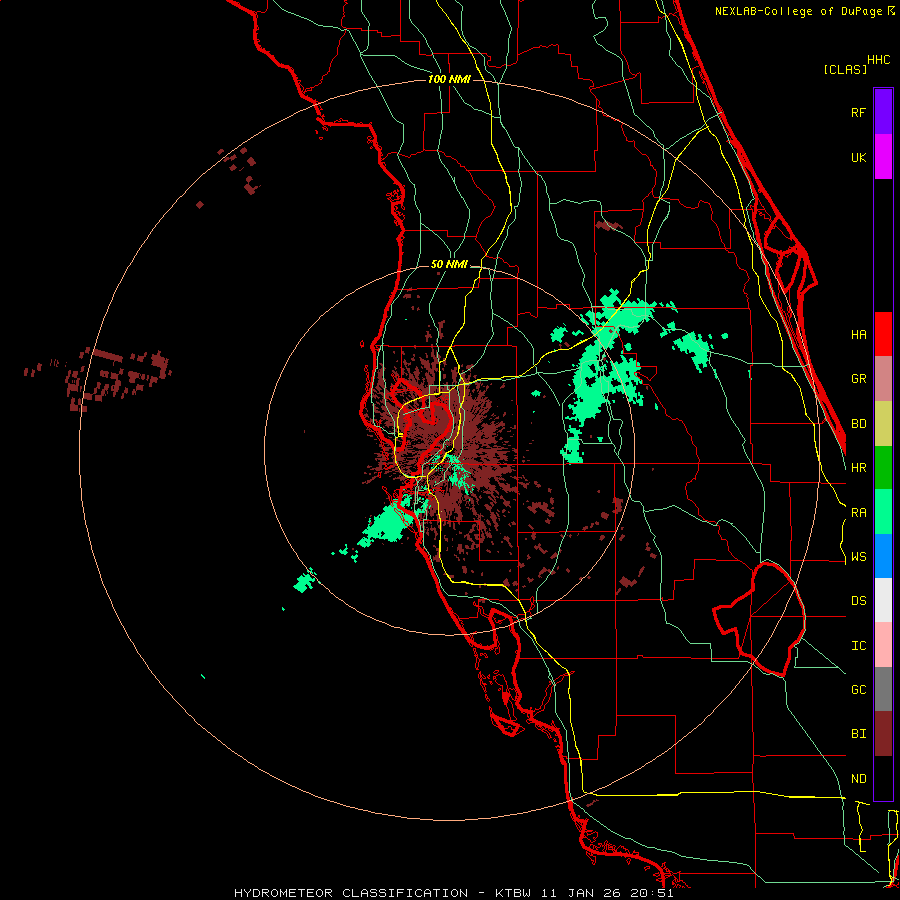Screen dimensions: 900x900
Task: Click the [CLAS] label above the legend
Action: pyautogui.click(x=845, y=69)
